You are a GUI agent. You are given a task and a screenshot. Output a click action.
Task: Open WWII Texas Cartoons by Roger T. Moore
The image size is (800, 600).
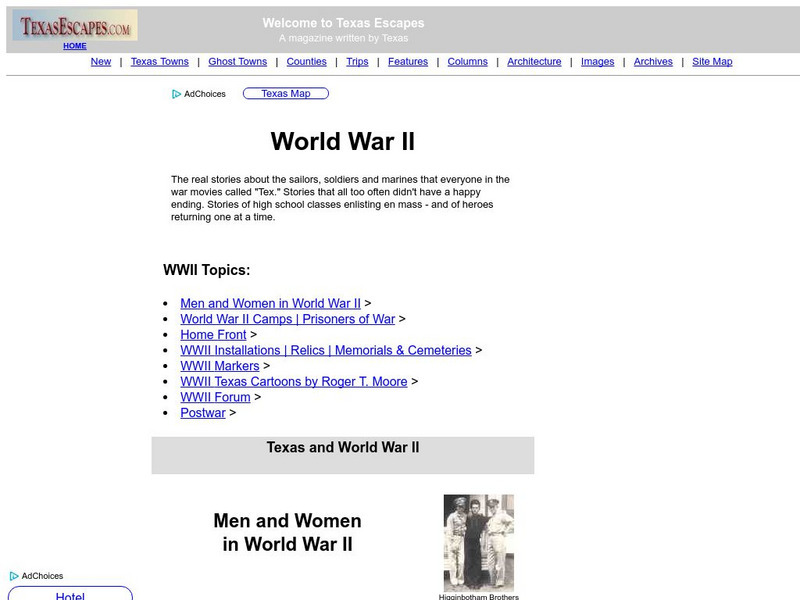292,381
